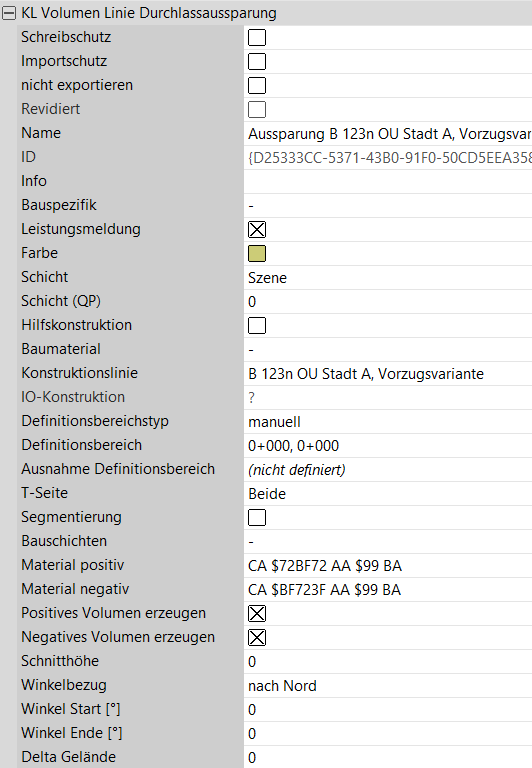532x768 pixels.
Task: Uncheck Negatives Volumen erzeugen
Action: coord(257,638)
